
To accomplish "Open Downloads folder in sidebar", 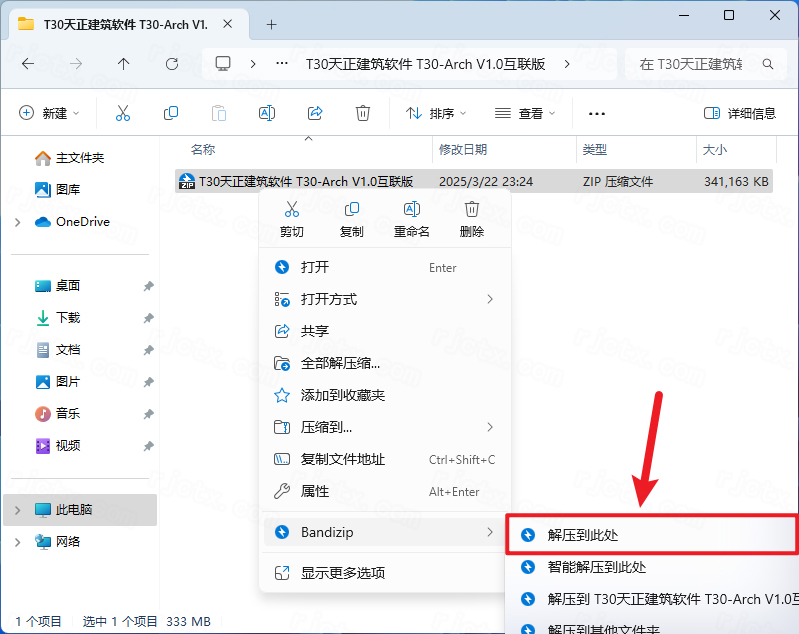I will pos(68,318).
